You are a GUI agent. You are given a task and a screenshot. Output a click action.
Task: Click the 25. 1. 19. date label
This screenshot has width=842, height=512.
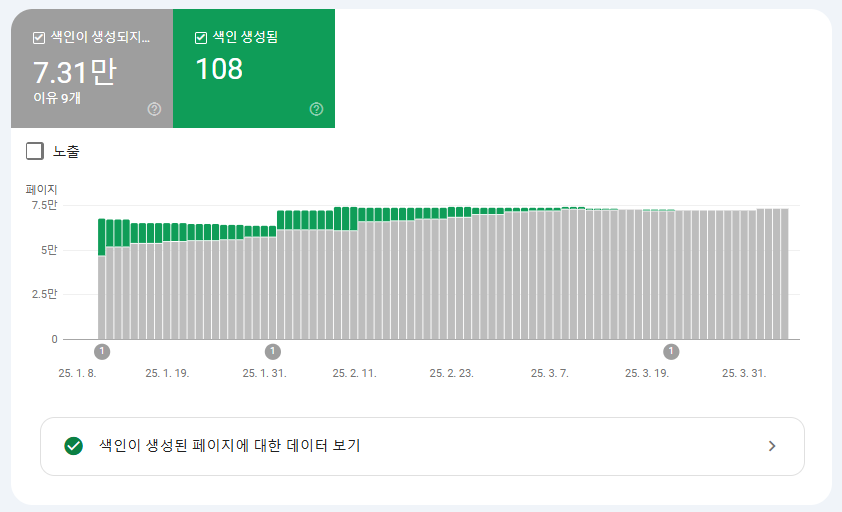tap(167, 373)
